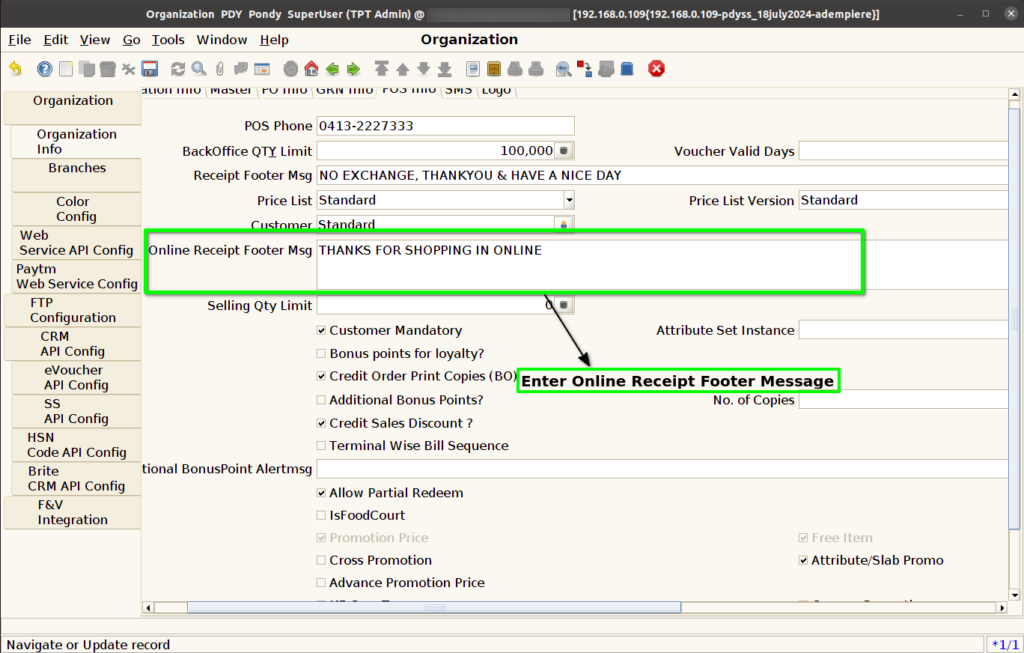Open the Edit menu
This screenshot has height=653, width=1024.
pos(56,40)
